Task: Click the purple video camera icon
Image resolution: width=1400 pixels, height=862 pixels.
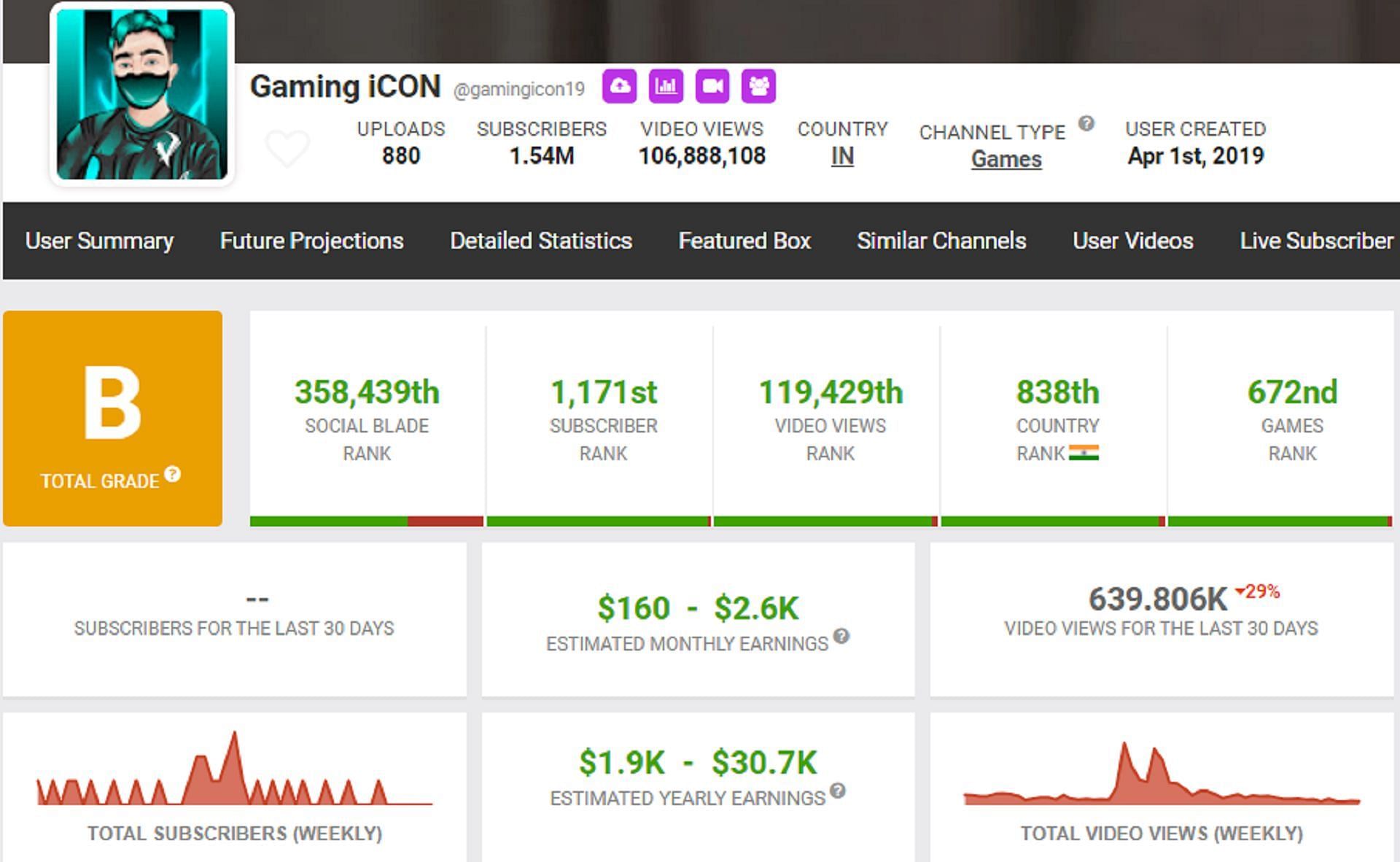Action: tap(712, 86)
